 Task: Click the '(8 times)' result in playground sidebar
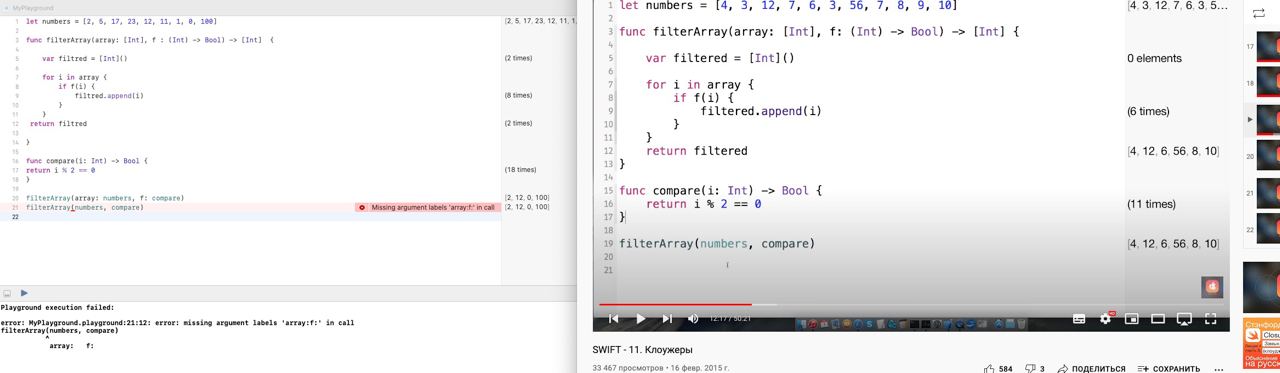pyautogui.click(x=518, y=96)
